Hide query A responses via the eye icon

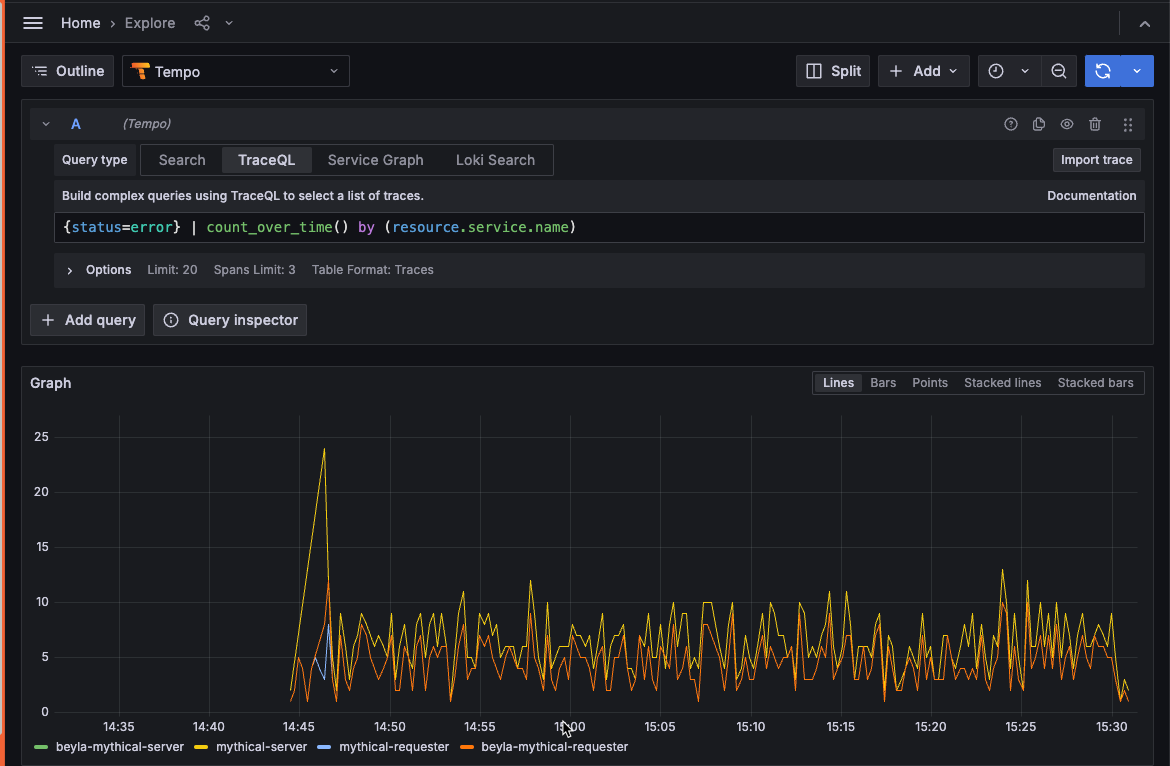tap(1066, 124)
